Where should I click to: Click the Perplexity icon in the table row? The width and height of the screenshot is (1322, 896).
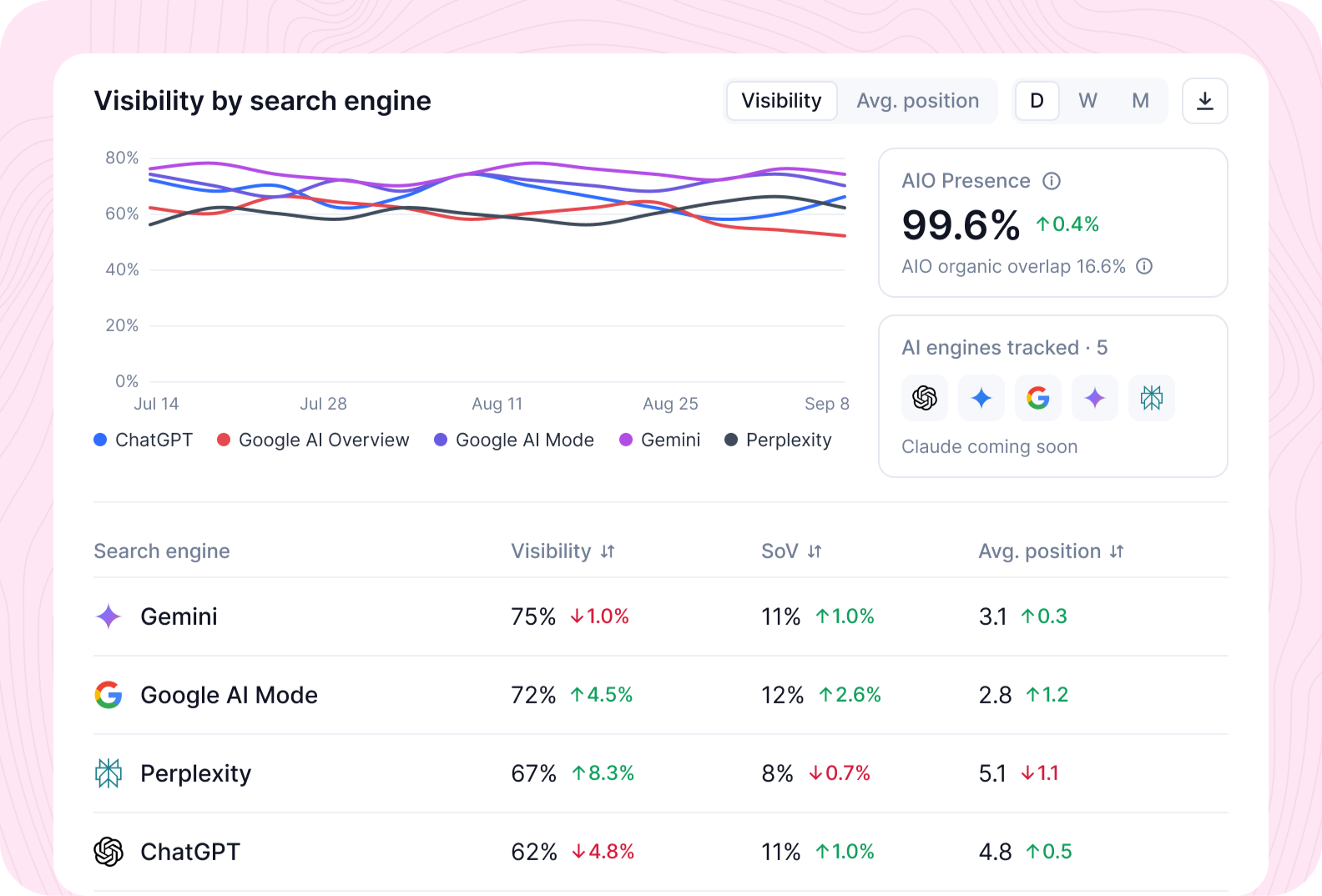108,773
